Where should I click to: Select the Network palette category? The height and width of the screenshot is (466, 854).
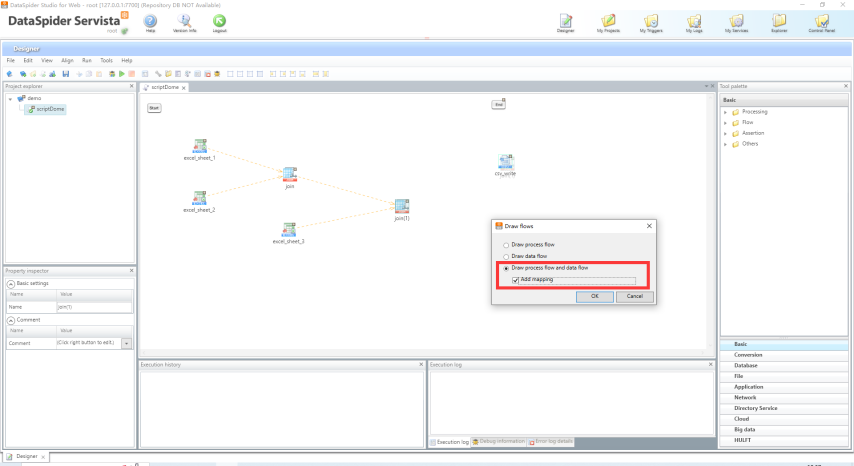point(784,398)
